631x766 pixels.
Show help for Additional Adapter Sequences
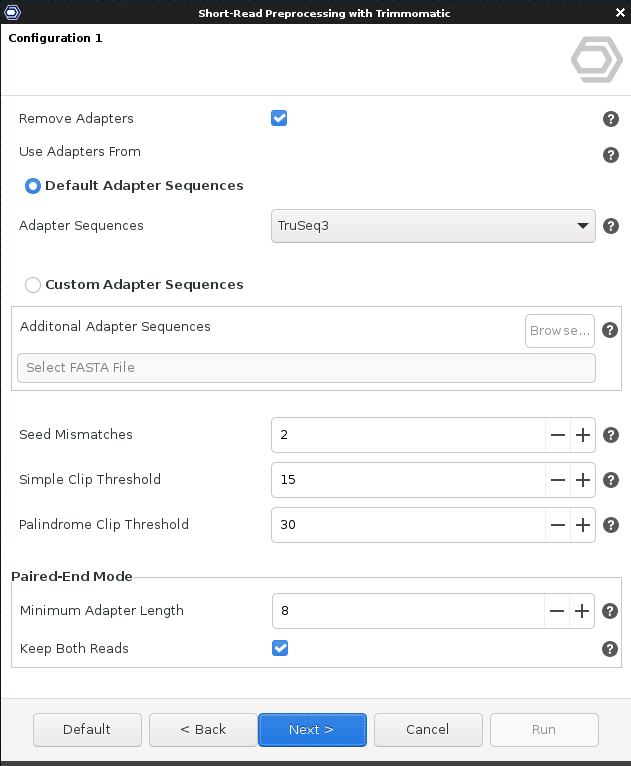610,330
